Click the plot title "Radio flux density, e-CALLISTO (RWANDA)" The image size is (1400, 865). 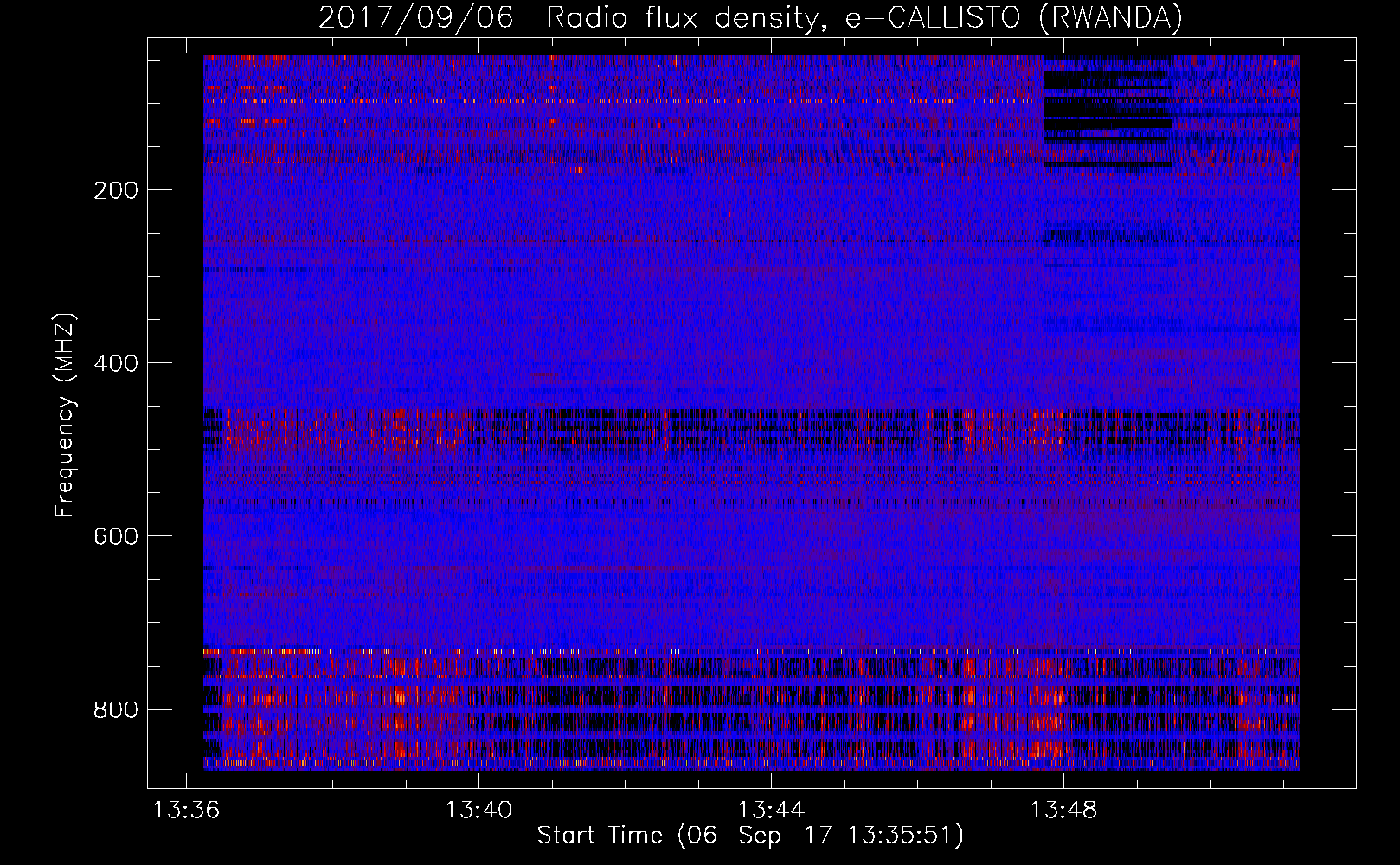coord(864,17)
